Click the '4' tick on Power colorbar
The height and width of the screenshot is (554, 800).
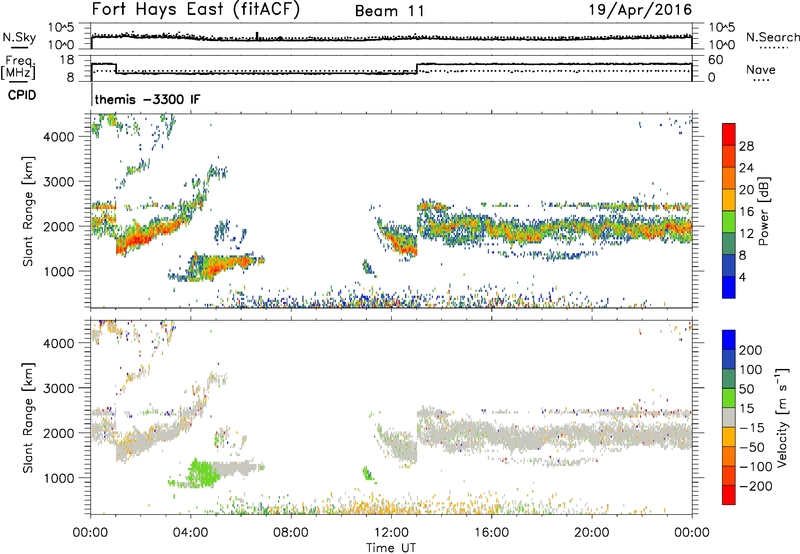click(742, 277)
